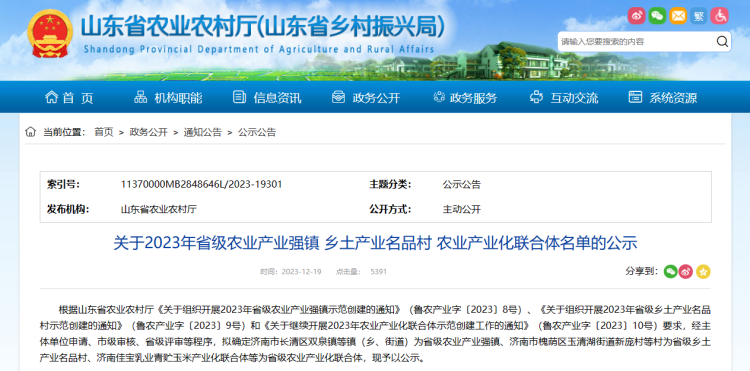The image size is (750, 371).
Task: Click the 分享到 label
Action: [x=642, y=271]
